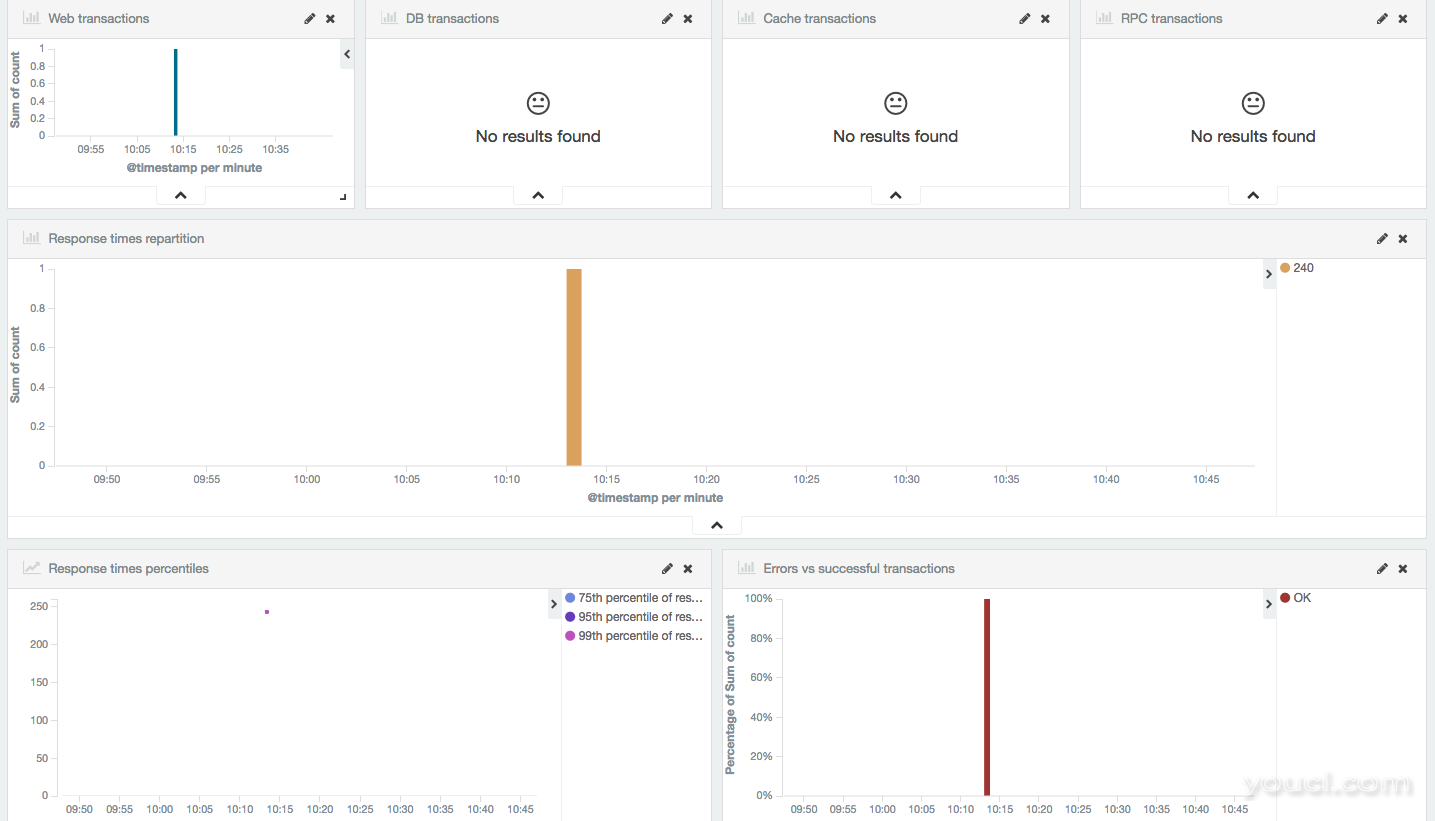The height and width of the screenshot is (821, 1435).
Task: Click the Response times percentiles line icon
Action: [31, 568]
